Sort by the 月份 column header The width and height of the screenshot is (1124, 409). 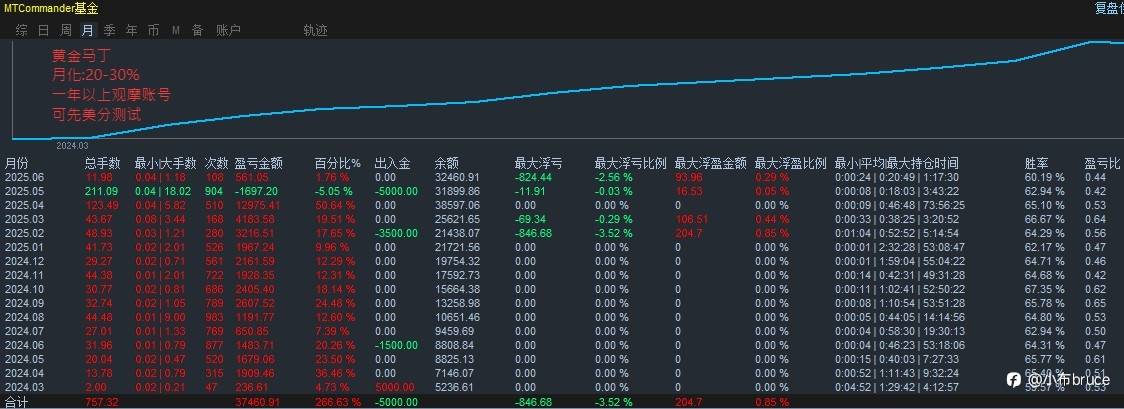(x=17, y=163)
